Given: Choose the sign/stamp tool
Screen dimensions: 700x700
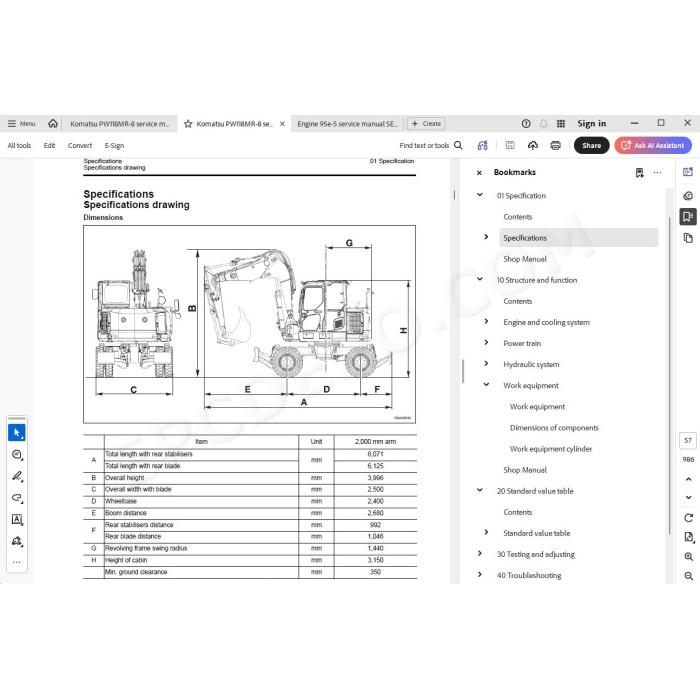Looking at the screenshot, I should coord(17,541).
